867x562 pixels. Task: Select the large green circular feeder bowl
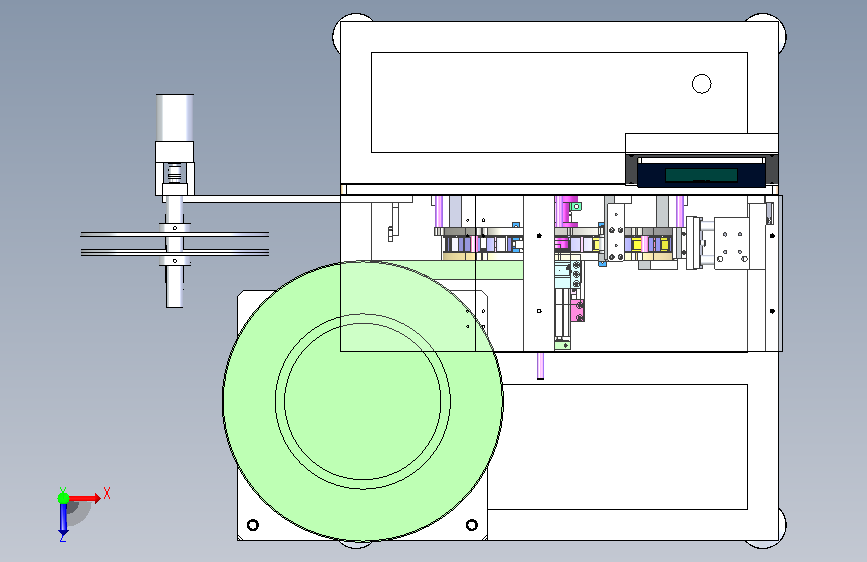coord(363,400)
